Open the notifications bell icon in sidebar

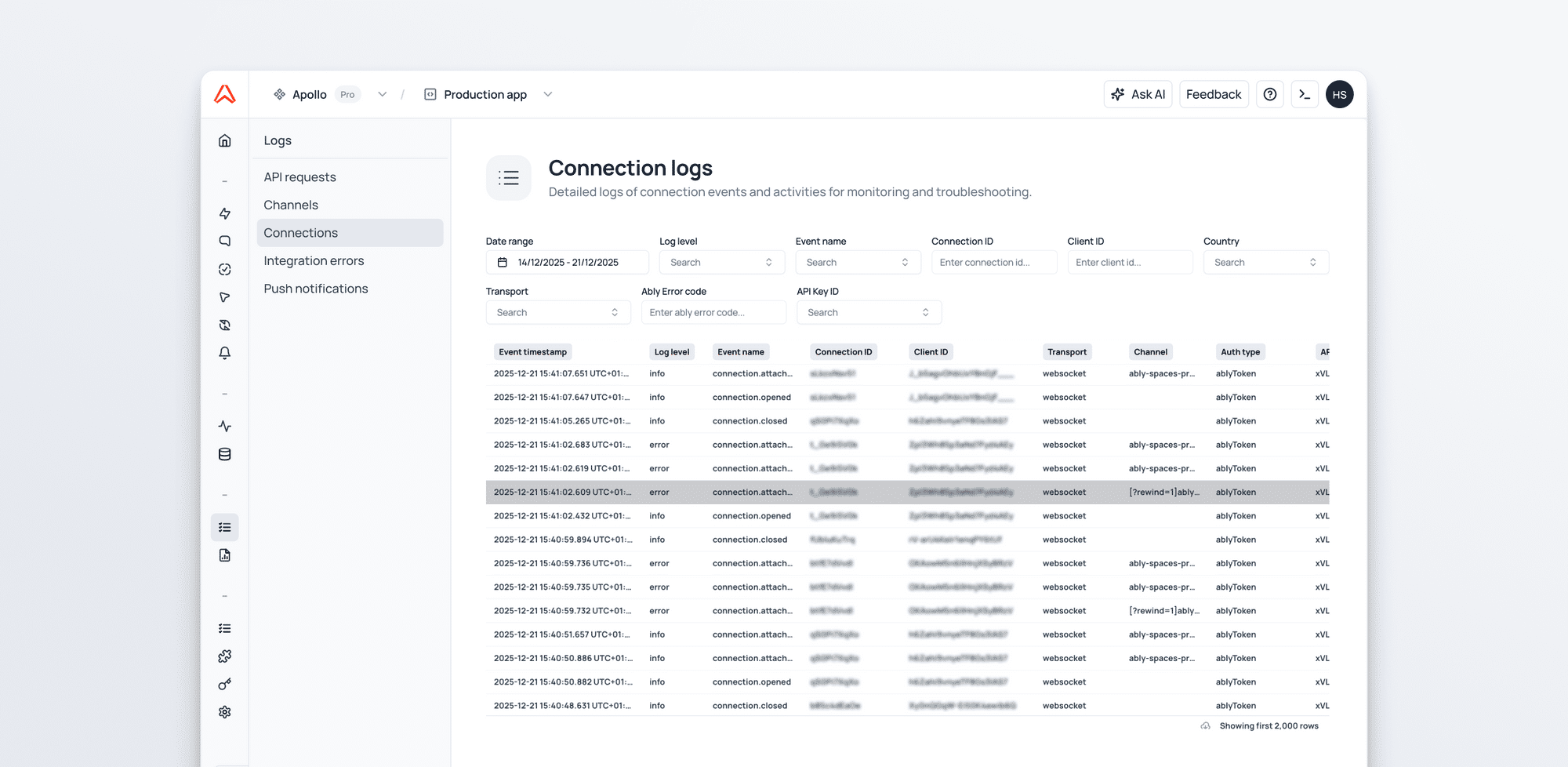coord(225,353)
